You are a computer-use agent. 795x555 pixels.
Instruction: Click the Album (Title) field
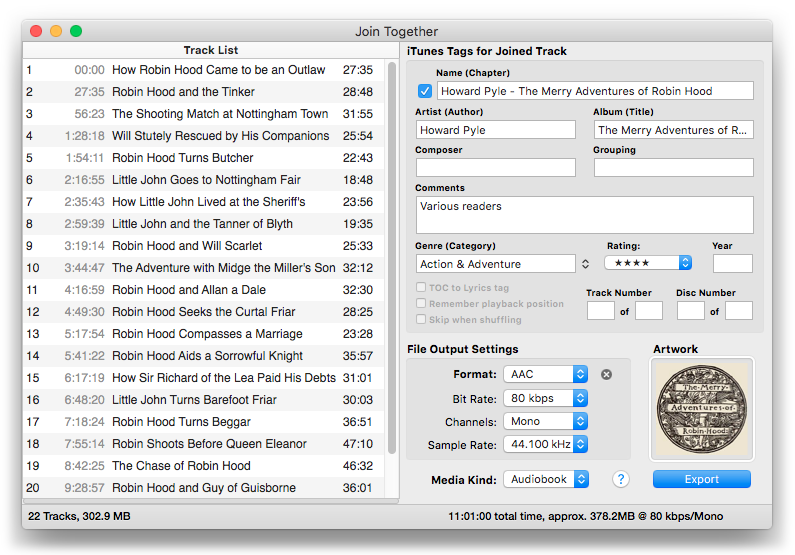click(673, 130)
